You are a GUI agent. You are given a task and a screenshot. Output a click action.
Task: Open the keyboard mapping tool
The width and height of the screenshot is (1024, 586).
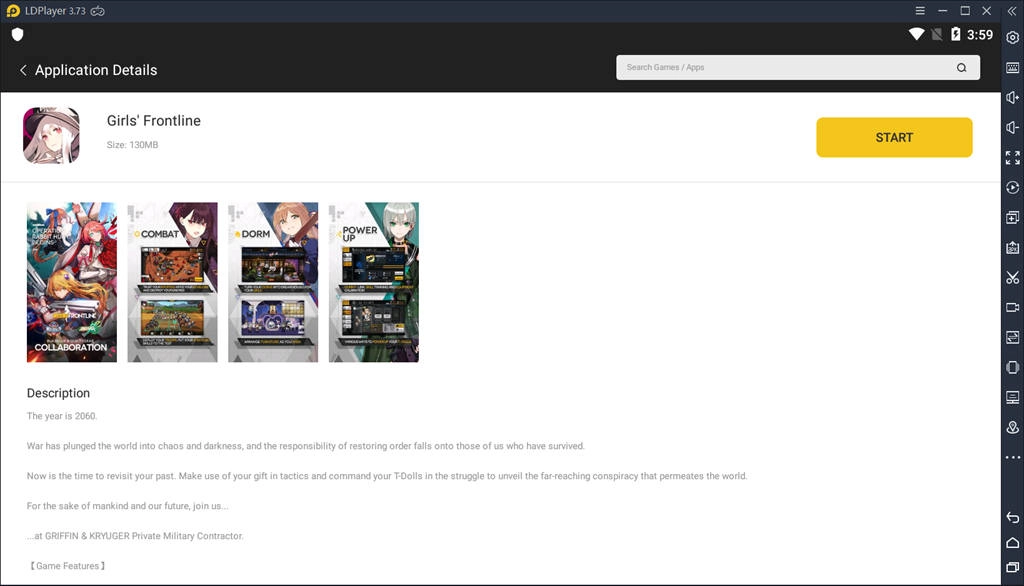click(x=1011, y=68)
